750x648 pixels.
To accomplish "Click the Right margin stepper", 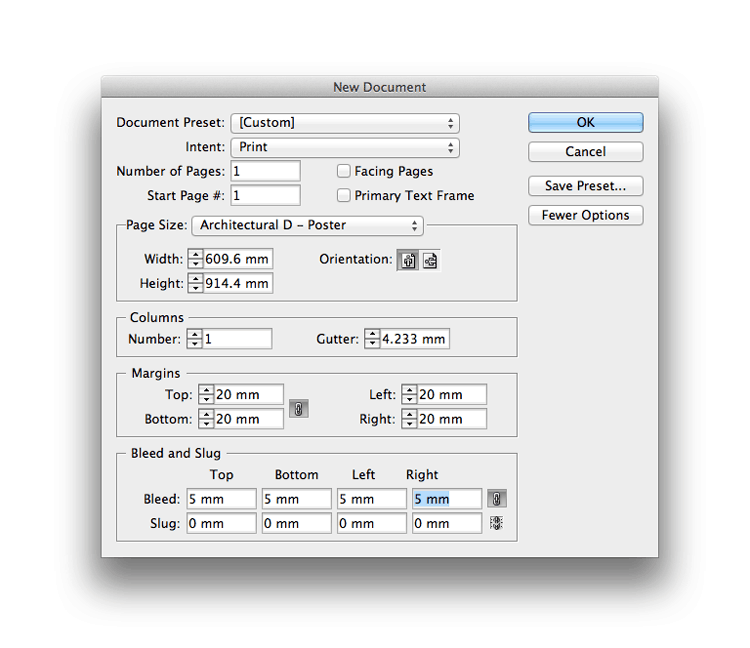I will 409,419.
